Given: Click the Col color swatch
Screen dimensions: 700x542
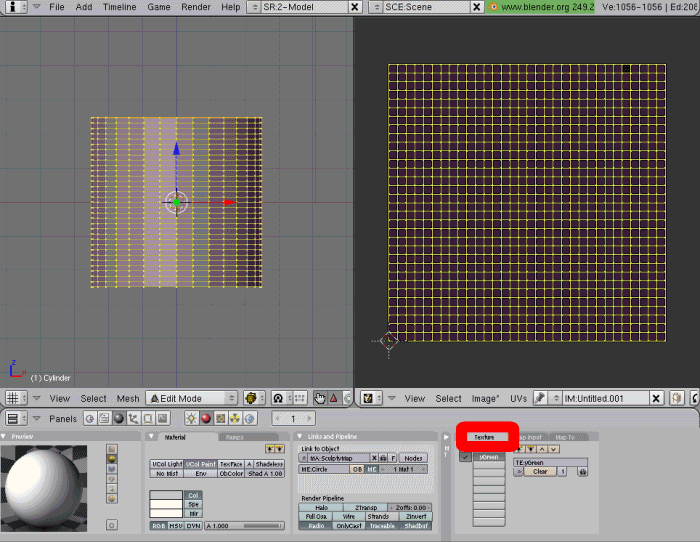Looking at the screenshot, I should [x=165, y=495].
